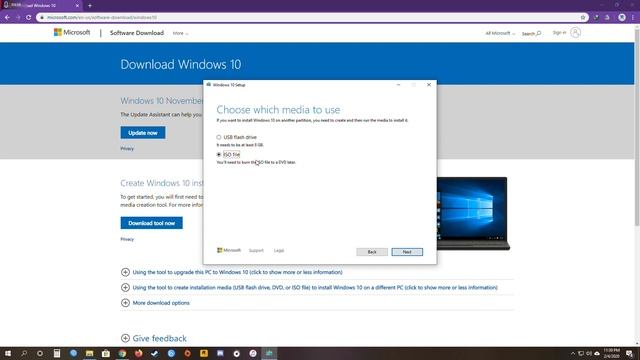Expand the upgrade this PC information section
Image resolution: width=640 pixels, height=360 pixels.
click(231, 272)
